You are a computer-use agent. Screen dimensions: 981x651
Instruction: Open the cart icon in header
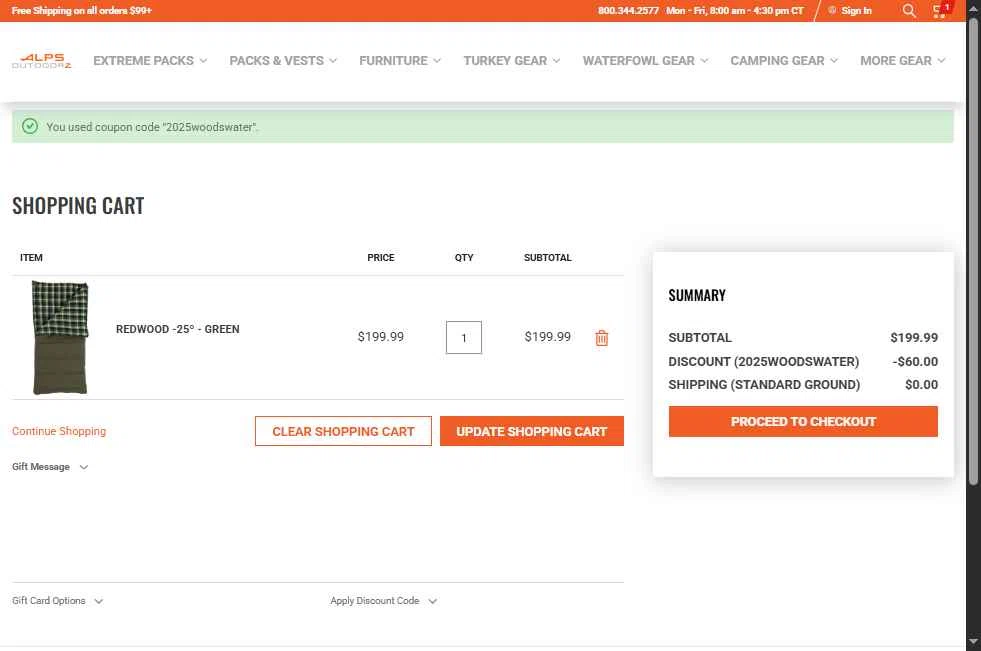click(940, 11)
